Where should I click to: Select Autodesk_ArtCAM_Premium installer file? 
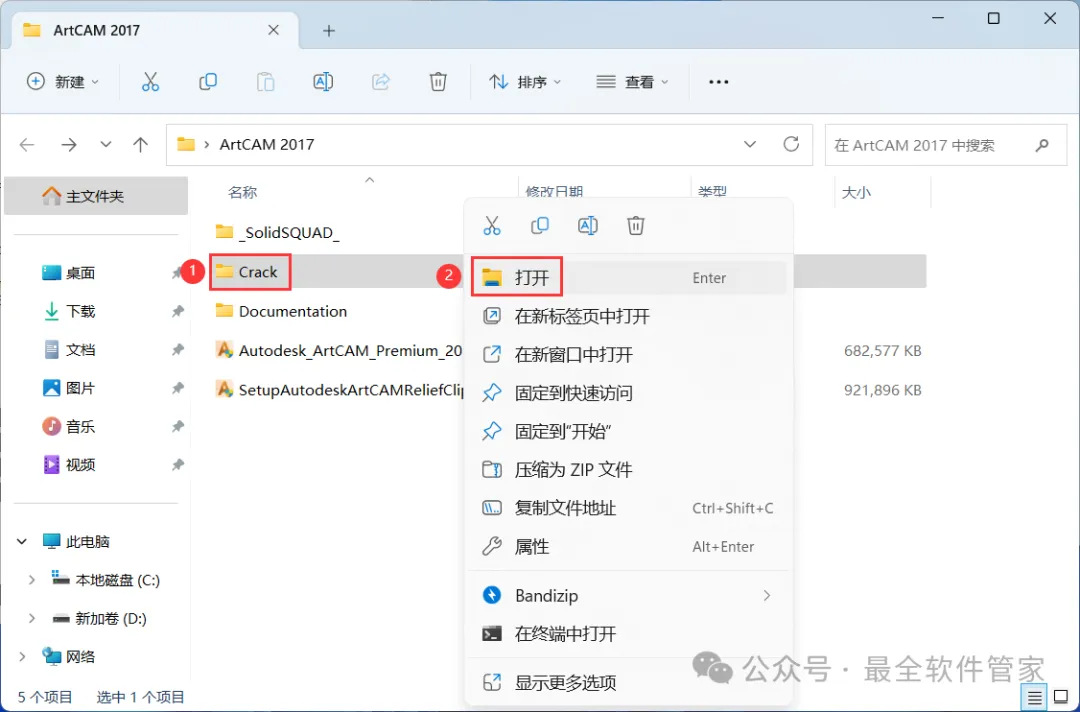click(x=339, y=350)
